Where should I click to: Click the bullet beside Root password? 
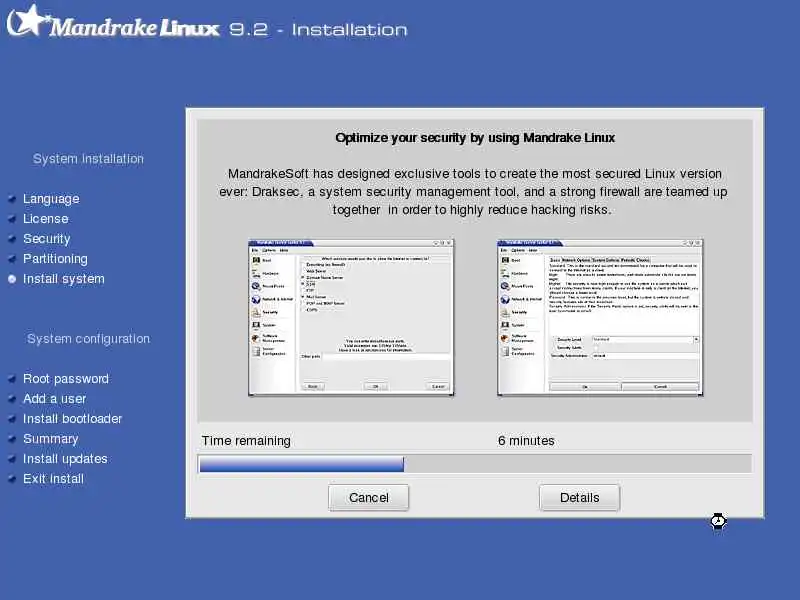pyautogui.click(x=12, y=379)
